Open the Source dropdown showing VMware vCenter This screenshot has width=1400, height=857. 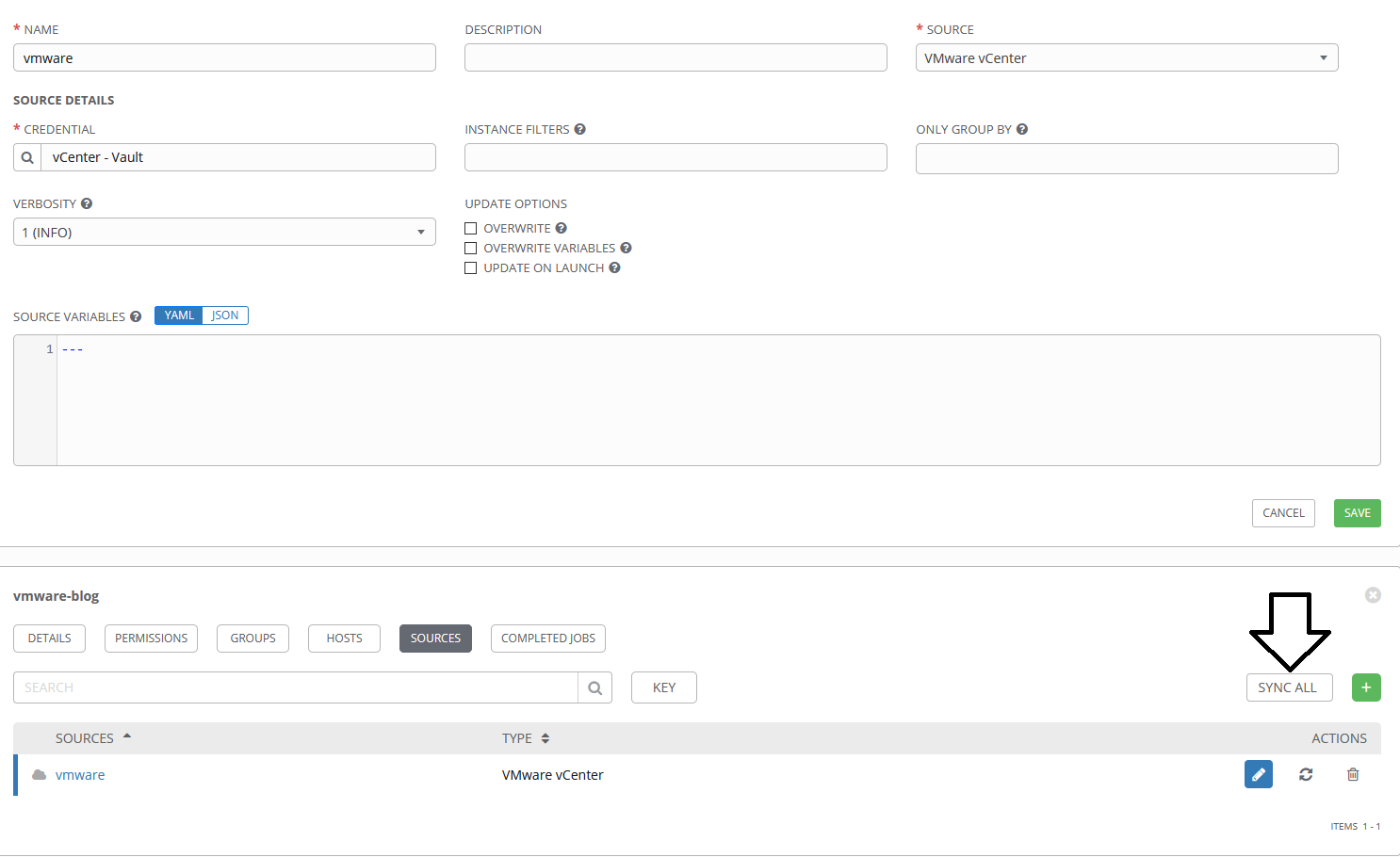click(x=1127, y=57)
